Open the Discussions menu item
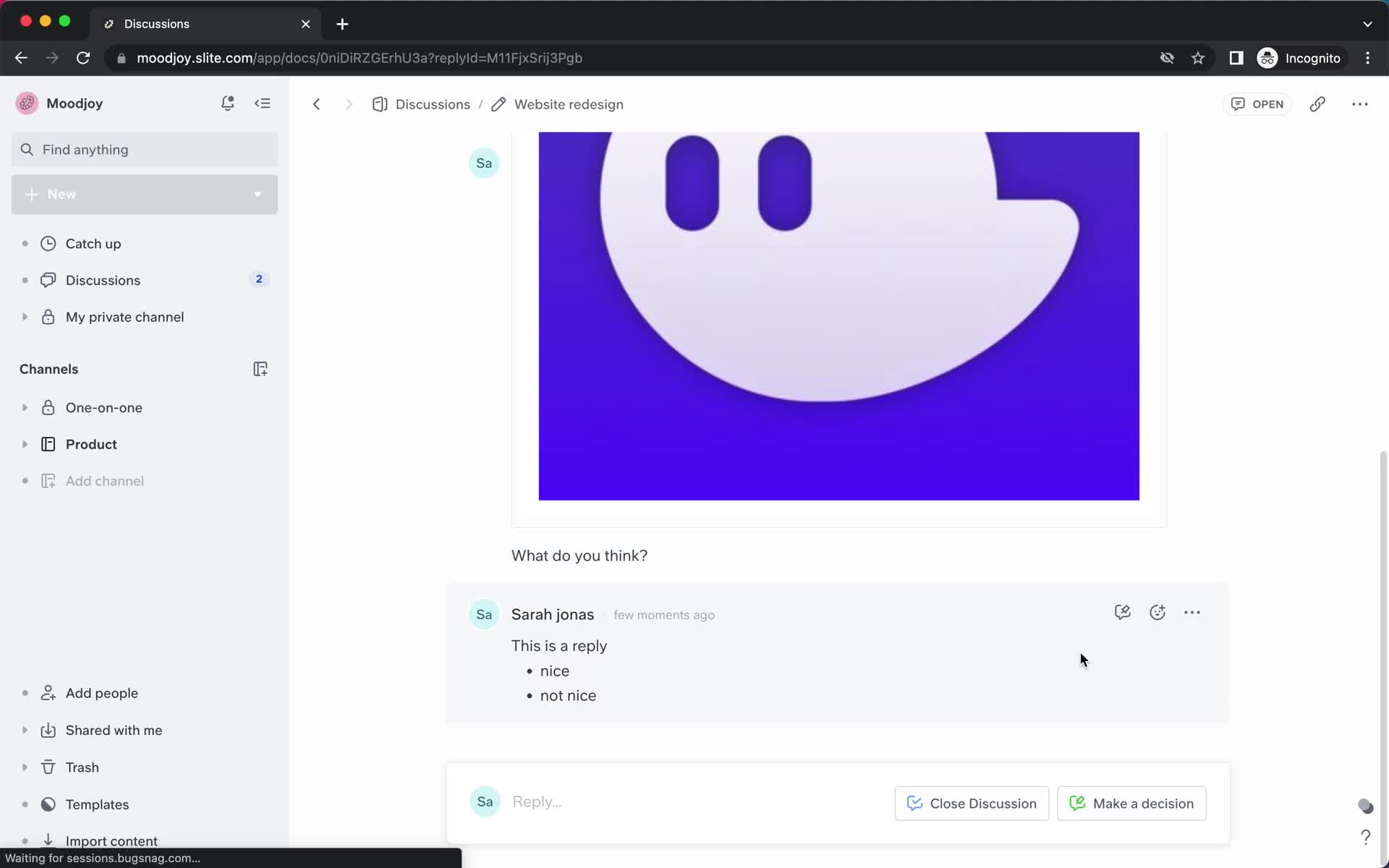This screenshot has width=1389, height=868. tap(102, 280)
